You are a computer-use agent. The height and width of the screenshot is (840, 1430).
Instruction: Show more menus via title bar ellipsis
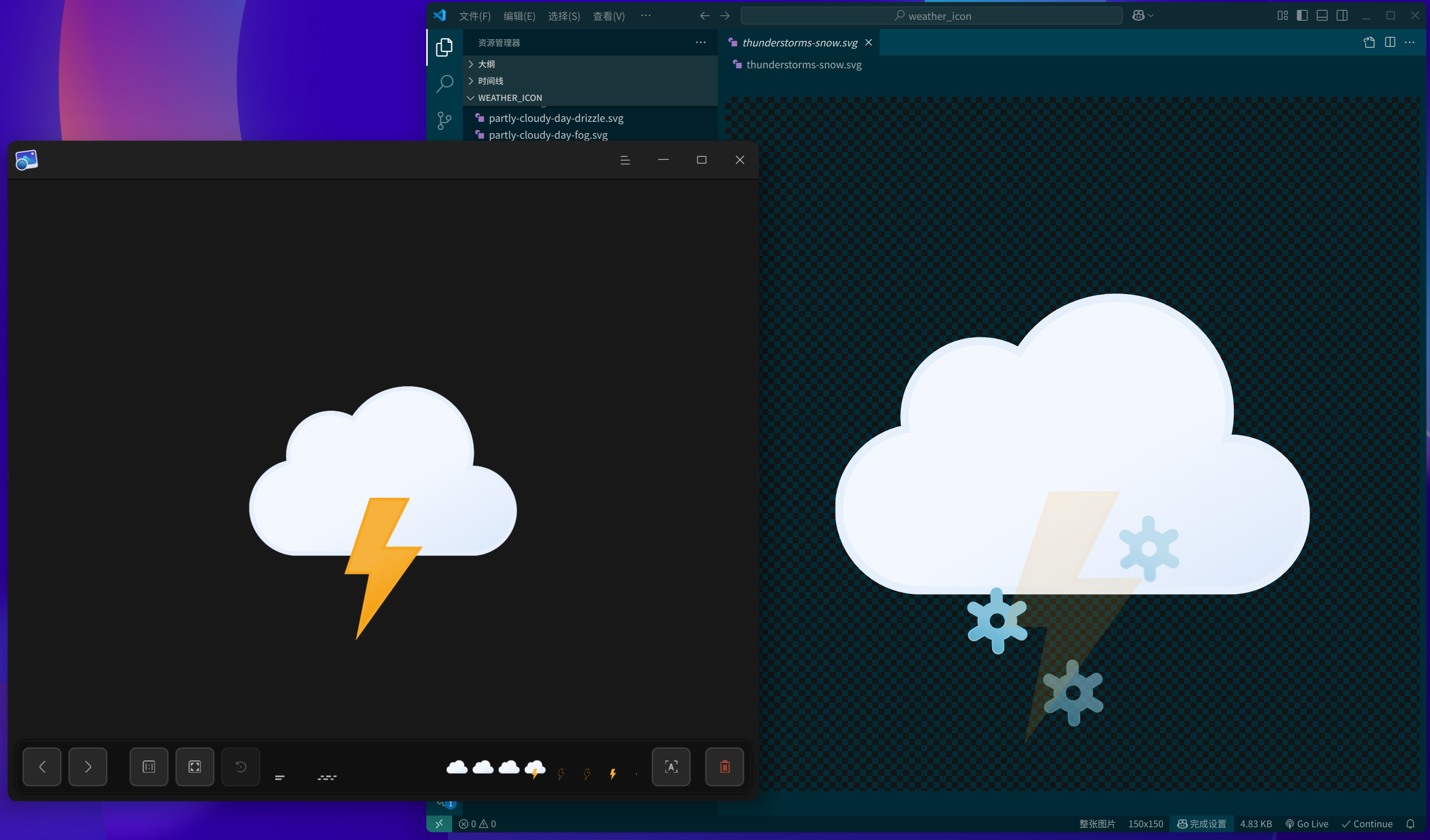pyautogui.click(x=646, y=15)
